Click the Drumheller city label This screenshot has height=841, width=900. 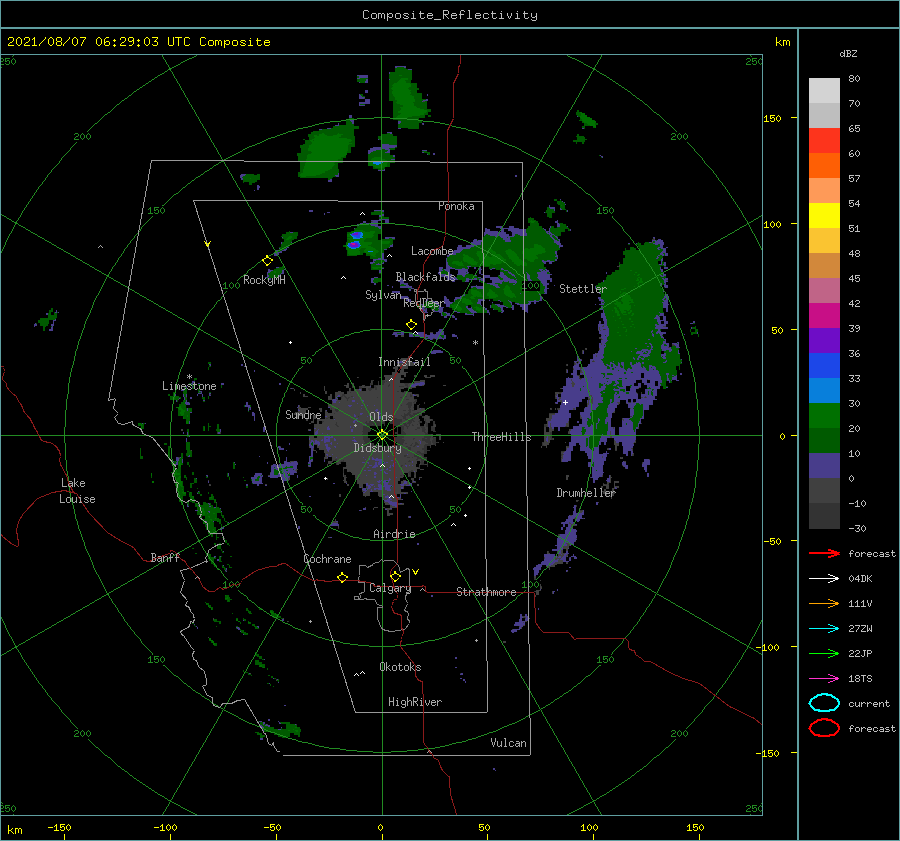click(586, 493)
